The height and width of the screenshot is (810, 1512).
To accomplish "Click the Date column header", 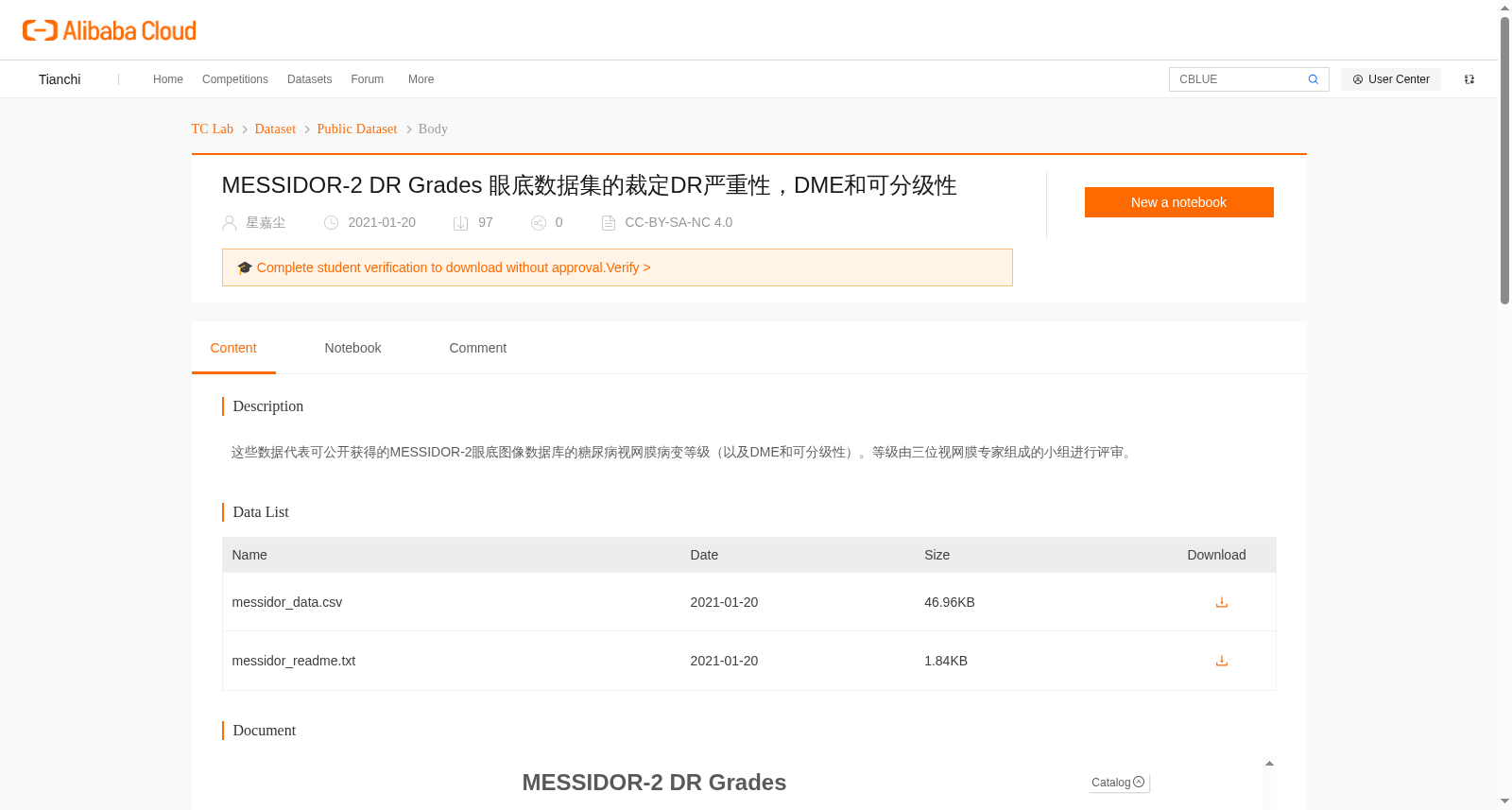I will click(704, 555).
